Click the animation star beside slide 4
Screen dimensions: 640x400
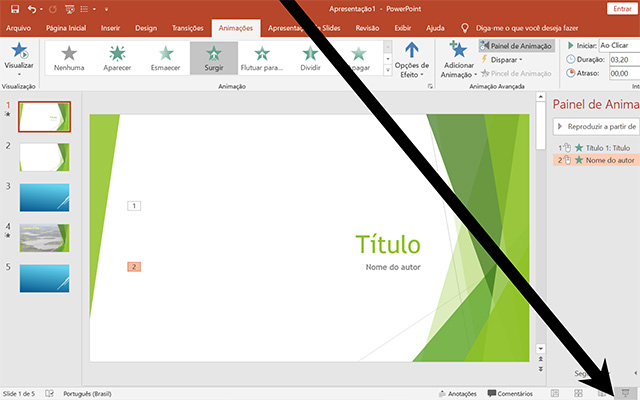click(8, 236)
